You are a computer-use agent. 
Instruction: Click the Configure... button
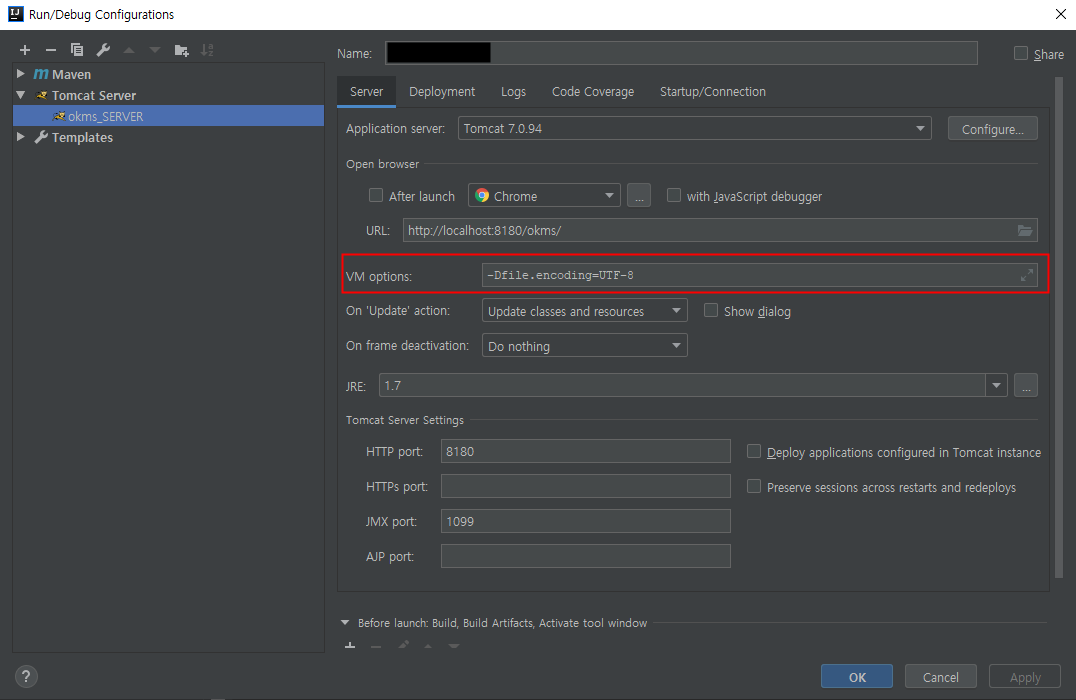pyautogui.click(x=992, y=129)
